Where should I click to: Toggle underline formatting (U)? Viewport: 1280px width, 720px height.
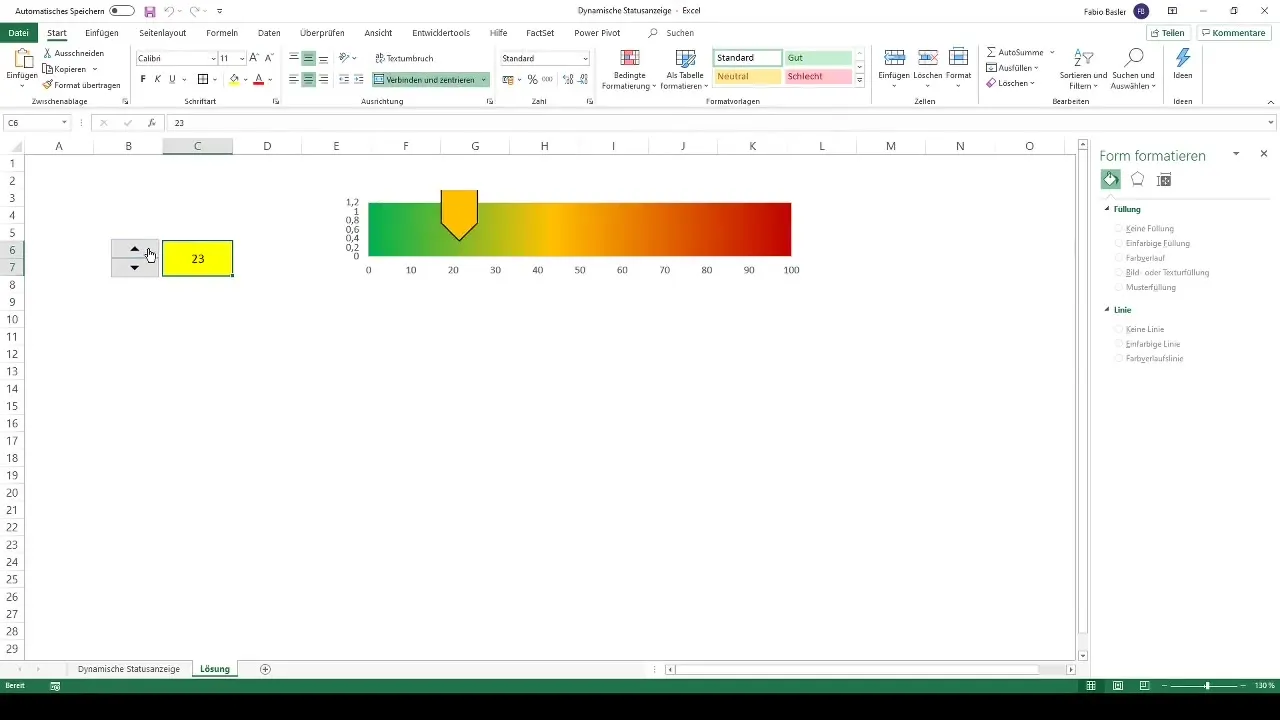[172, 79]
